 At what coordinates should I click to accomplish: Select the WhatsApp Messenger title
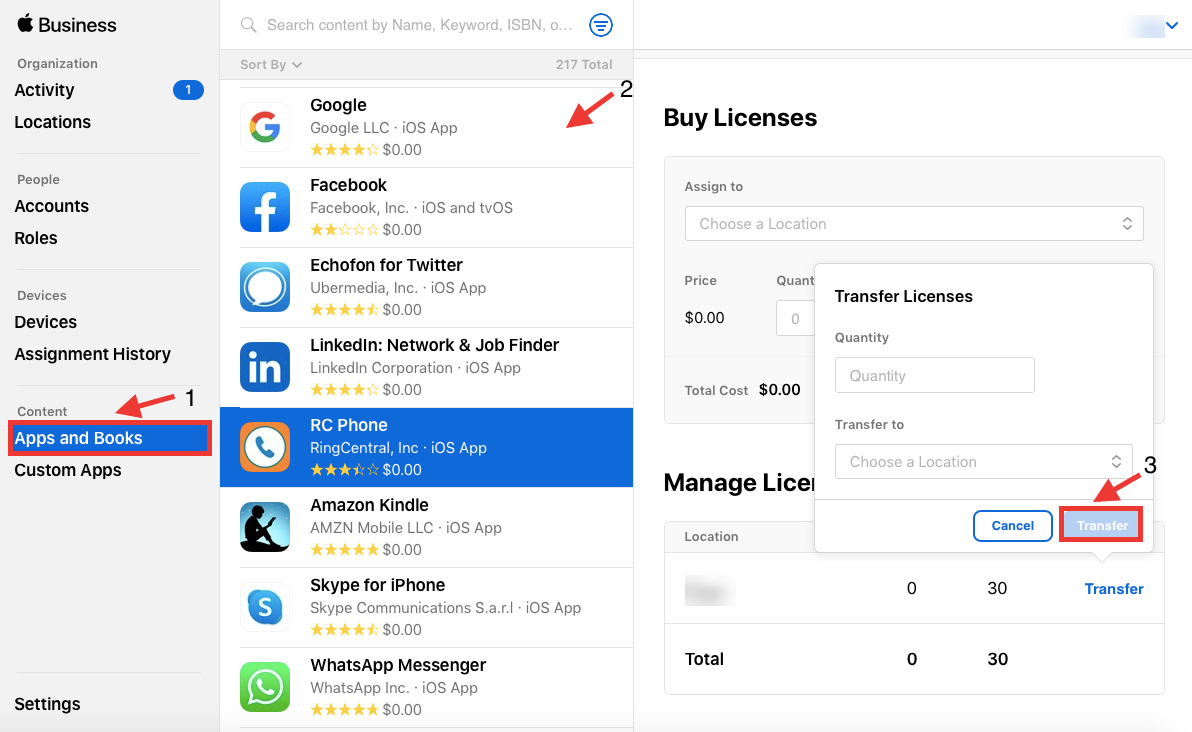pyautogui.click(x=398, y=665)
